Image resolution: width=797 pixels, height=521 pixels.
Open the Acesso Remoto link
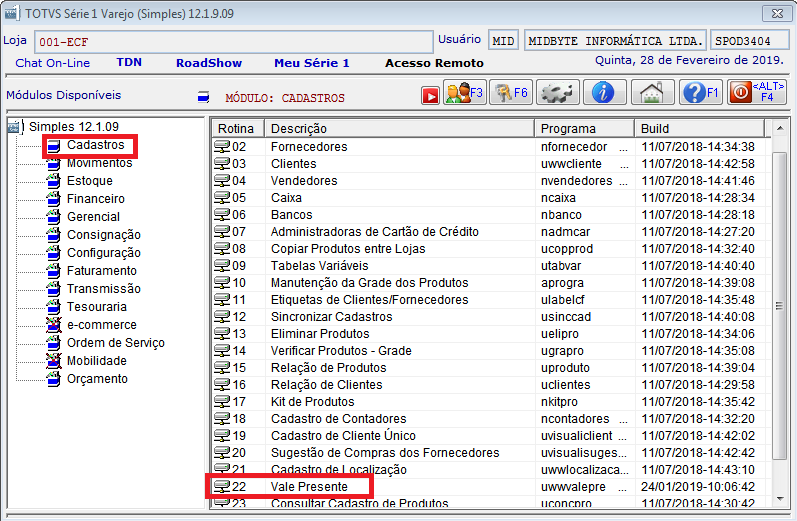pyautogui.click(x=434, y=63)
